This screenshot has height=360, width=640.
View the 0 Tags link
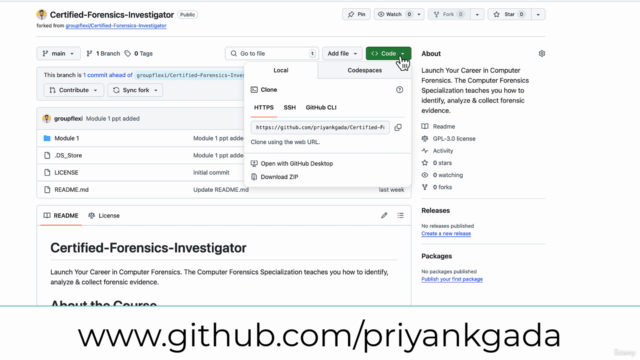click(139, 53)
